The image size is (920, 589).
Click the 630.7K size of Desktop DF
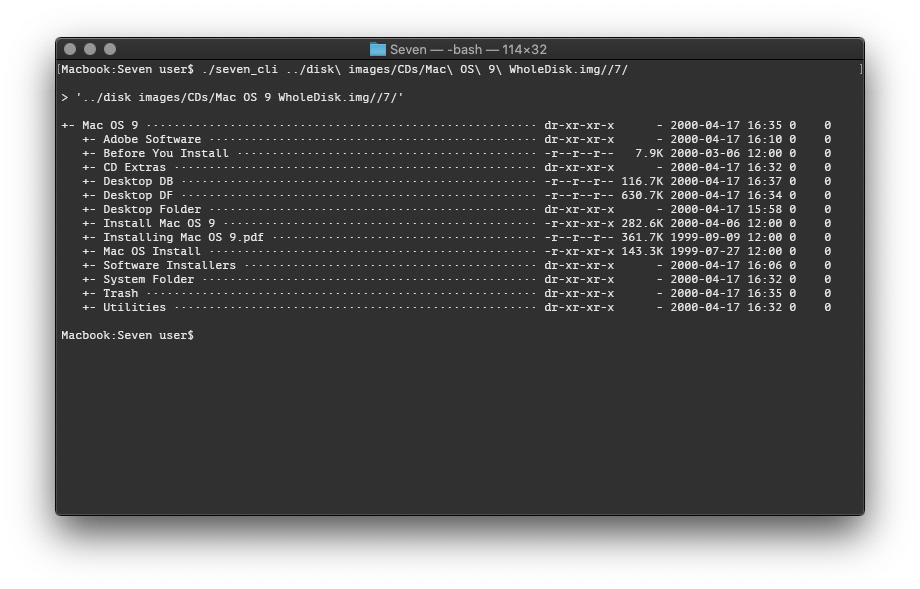click(x=642, y=195)
